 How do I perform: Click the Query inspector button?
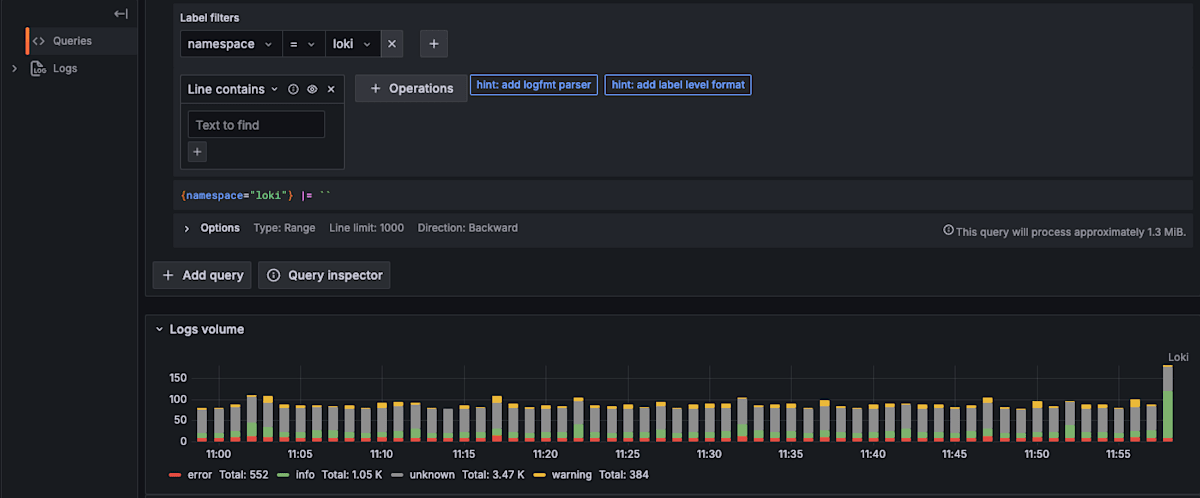pos(324,275)
